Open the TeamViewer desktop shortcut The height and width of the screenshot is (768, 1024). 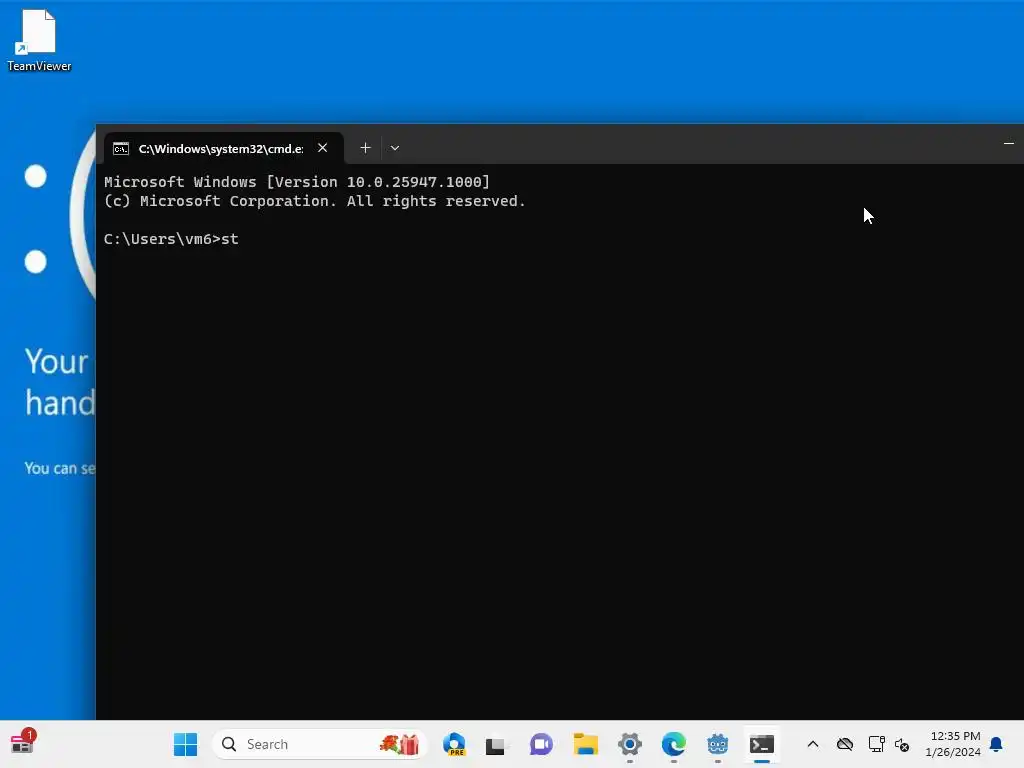(39, 40)
